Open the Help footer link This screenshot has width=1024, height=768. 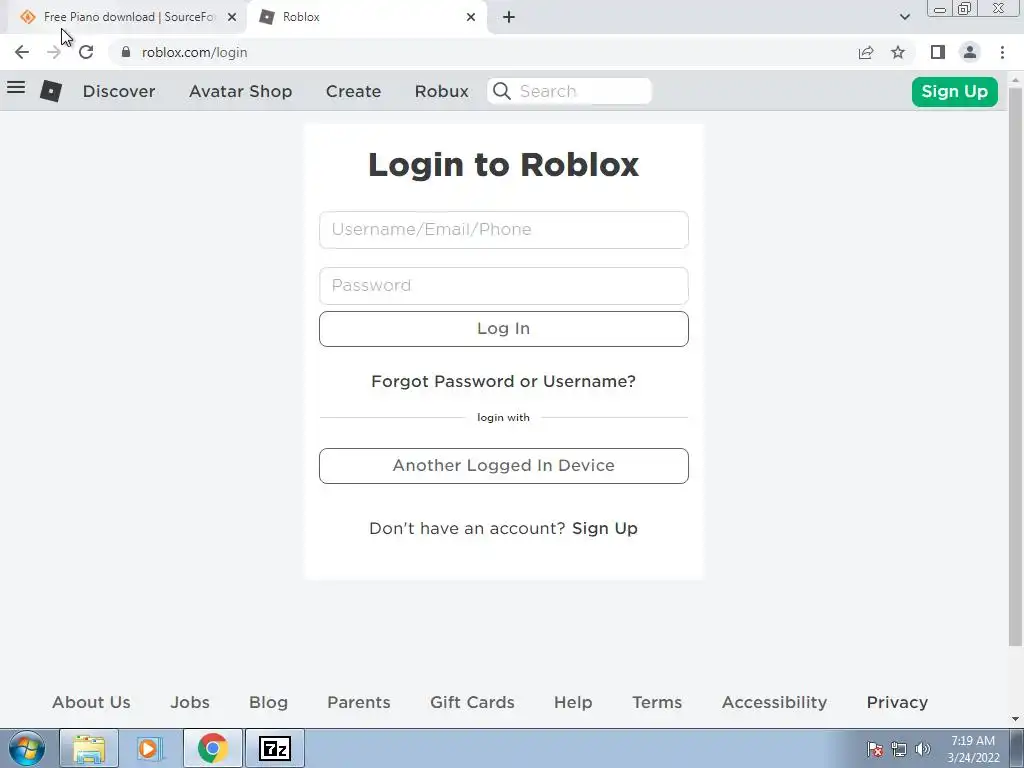(573, 702)
